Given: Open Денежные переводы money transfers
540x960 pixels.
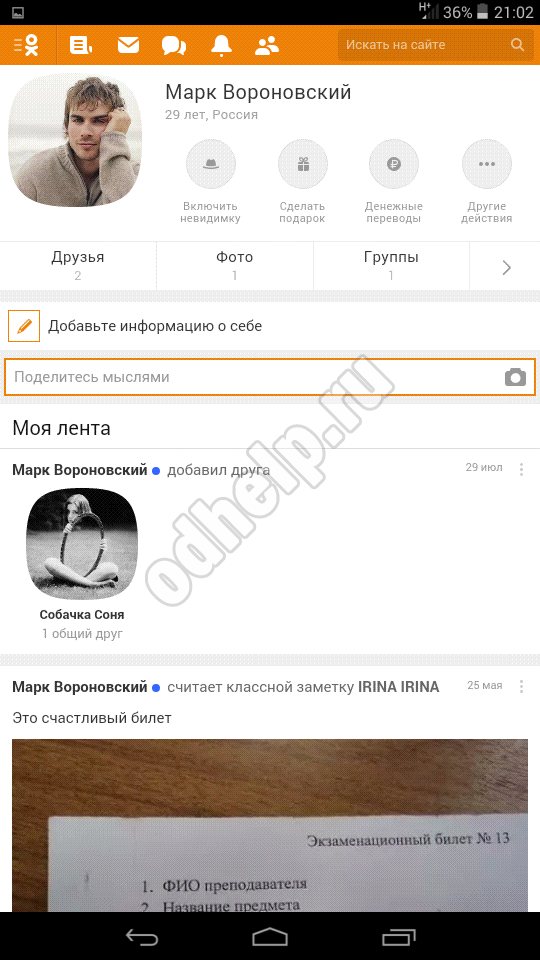Looking at the screenshot, I should [394, 182].
